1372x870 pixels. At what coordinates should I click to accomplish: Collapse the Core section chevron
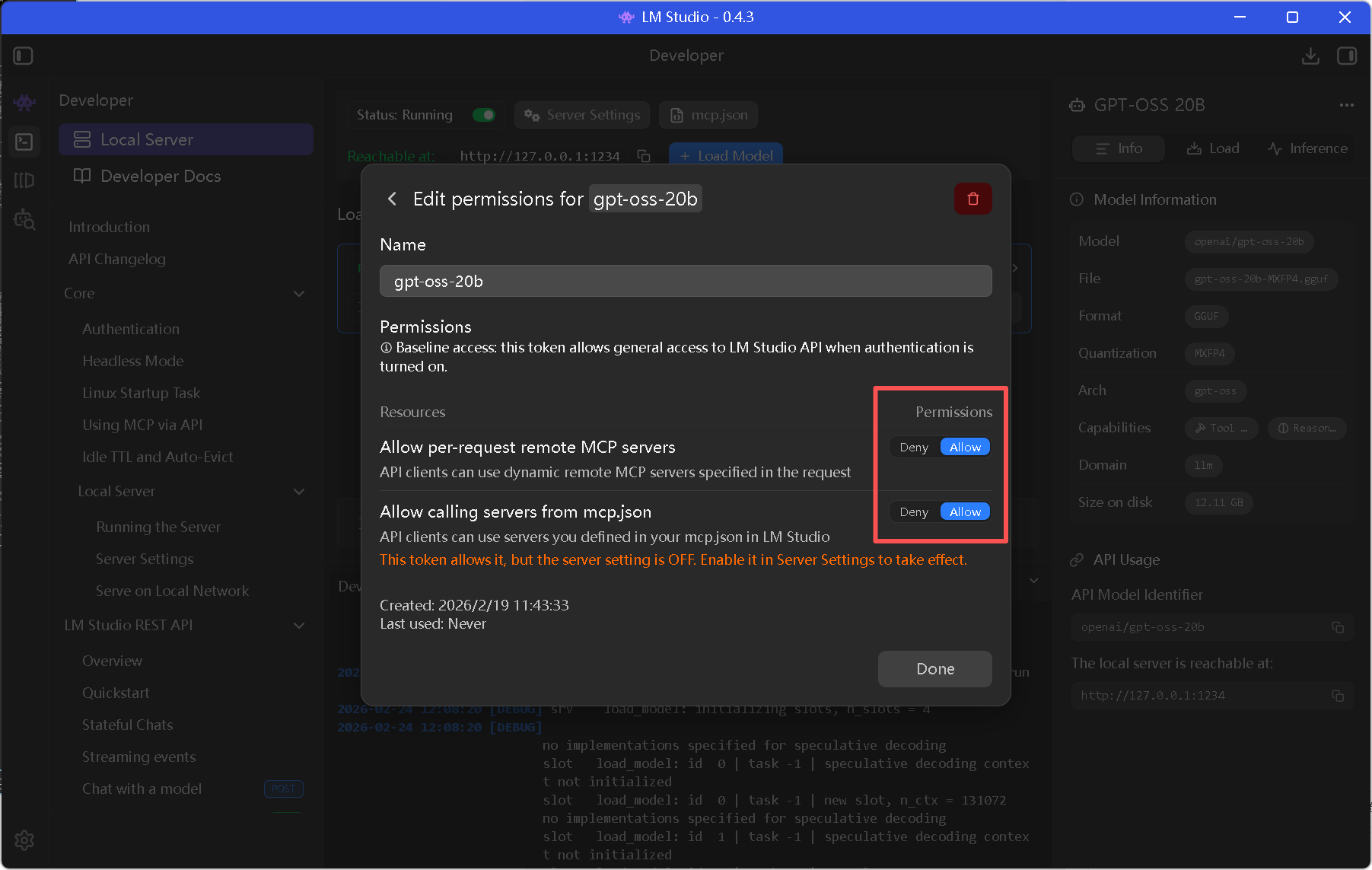click(299, 294)
